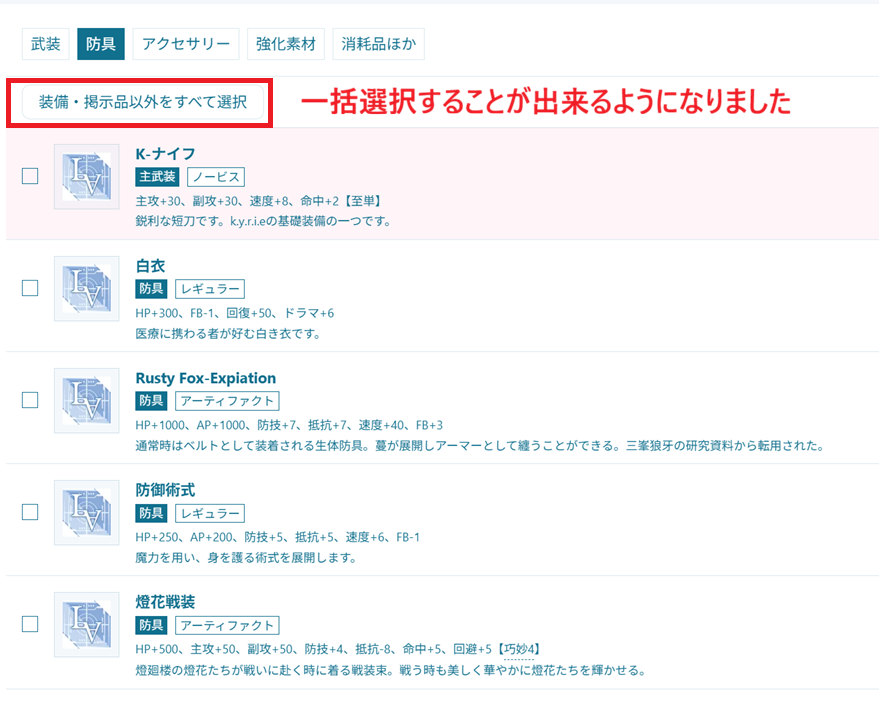Select the 防具 tab
Image resolution: width=879 pixels, height=702 pixels.
[101, 44]
